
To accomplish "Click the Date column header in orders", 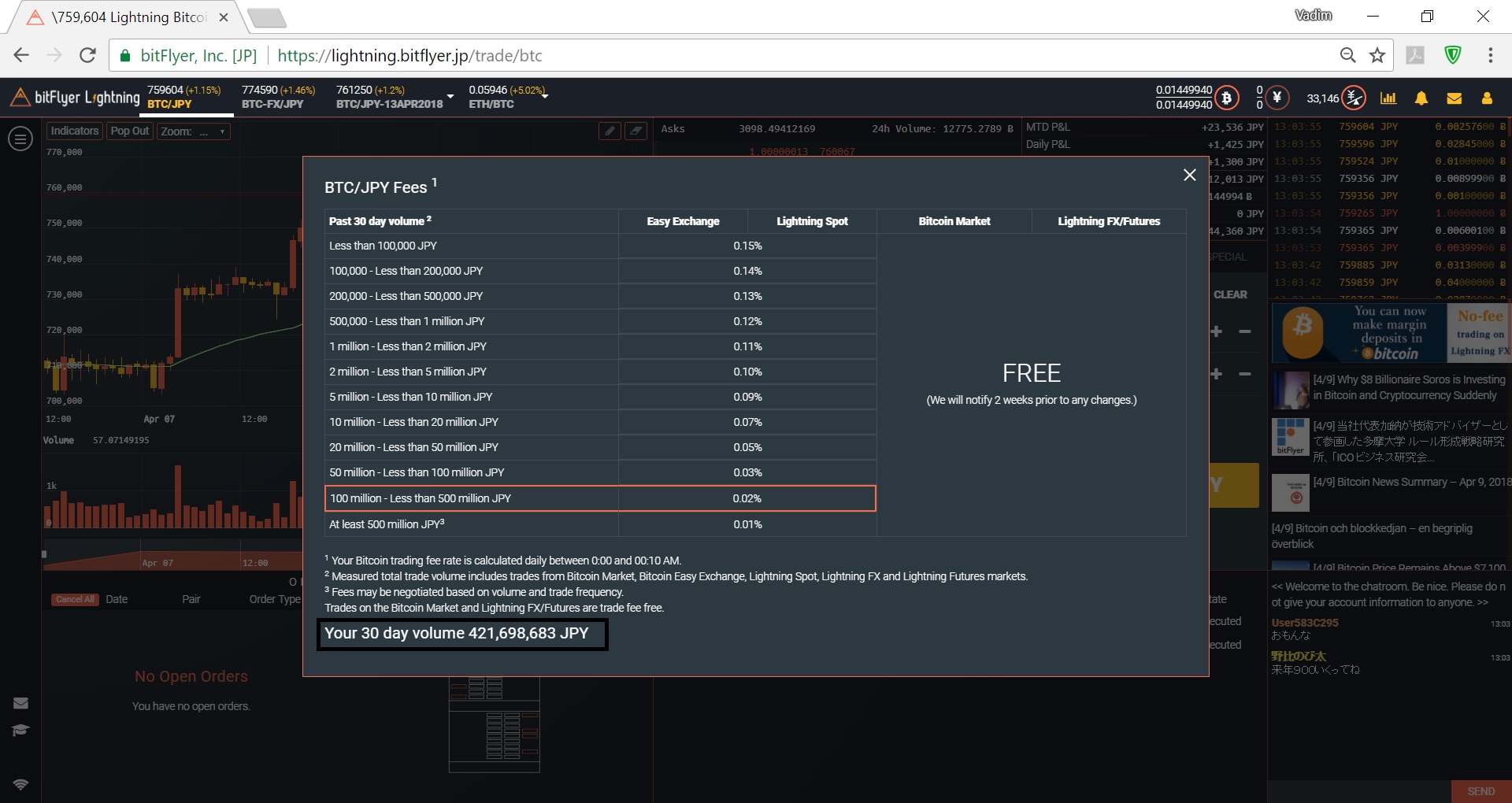I will 117,599.
